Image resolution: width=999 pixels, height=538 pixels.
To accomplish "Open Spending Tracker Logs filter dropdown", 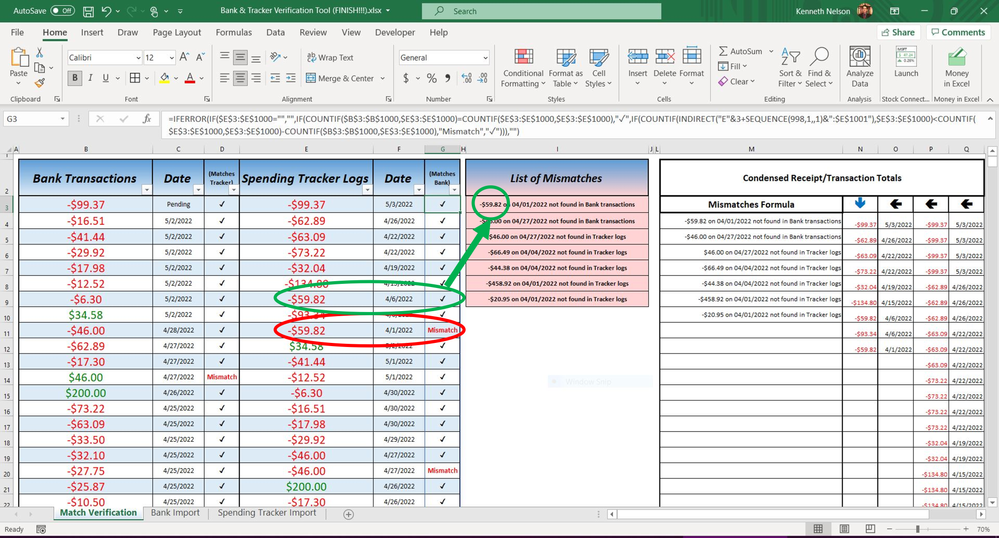I will (367, 190).
